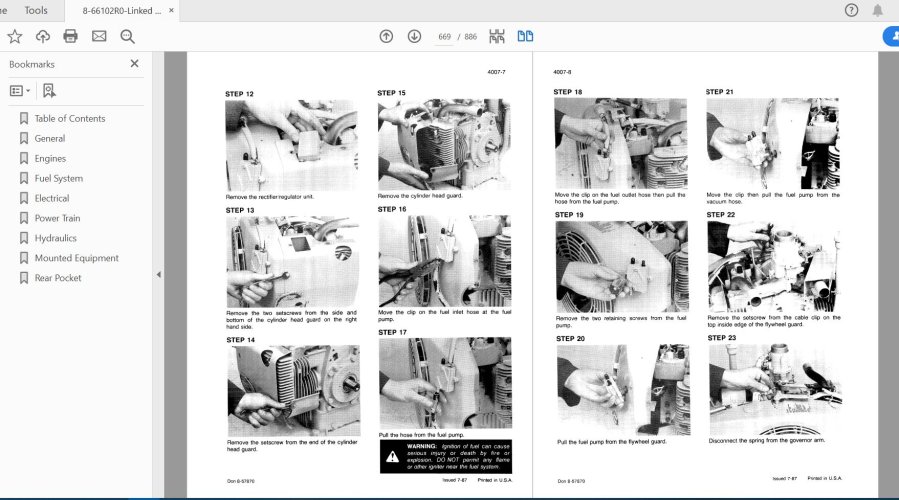Close the Bookmarks panel
This screenshot has width=899, height=500.
pyautogui.click(x=135, y=64)
